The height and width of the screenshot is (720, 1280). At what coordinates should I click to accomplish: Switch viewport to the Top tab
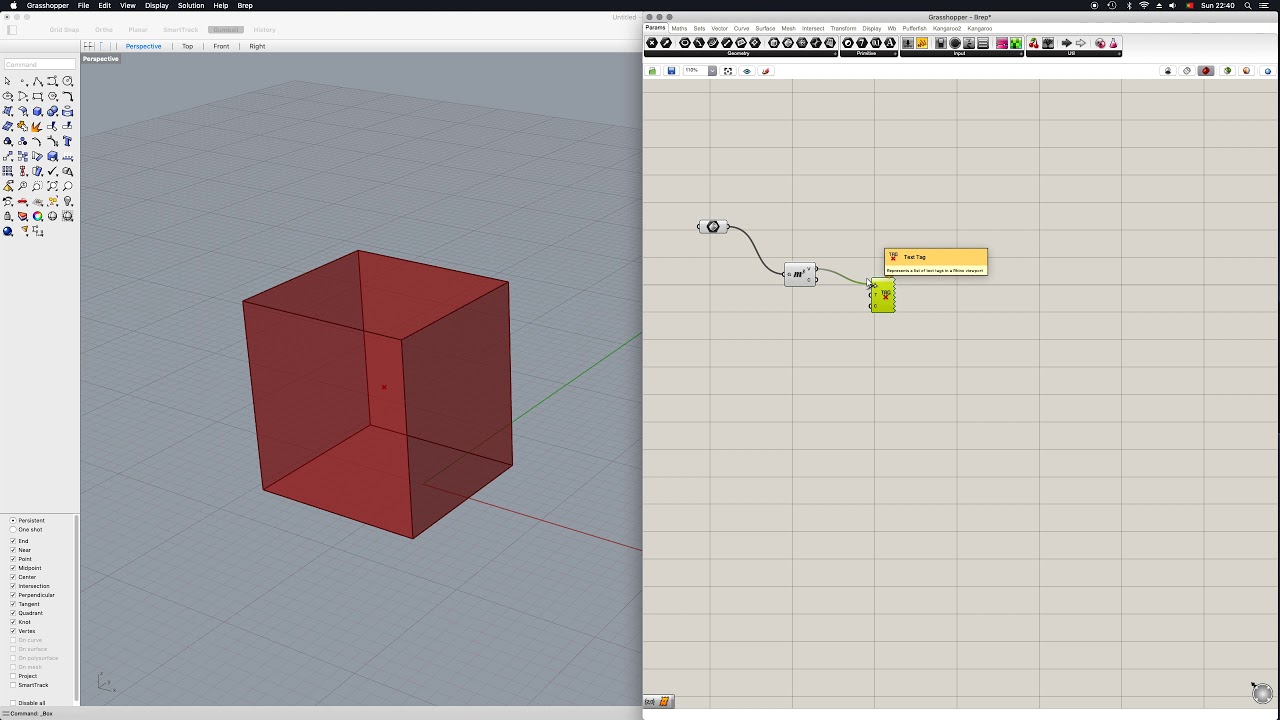pyautogui.click(x=187, y=46)
